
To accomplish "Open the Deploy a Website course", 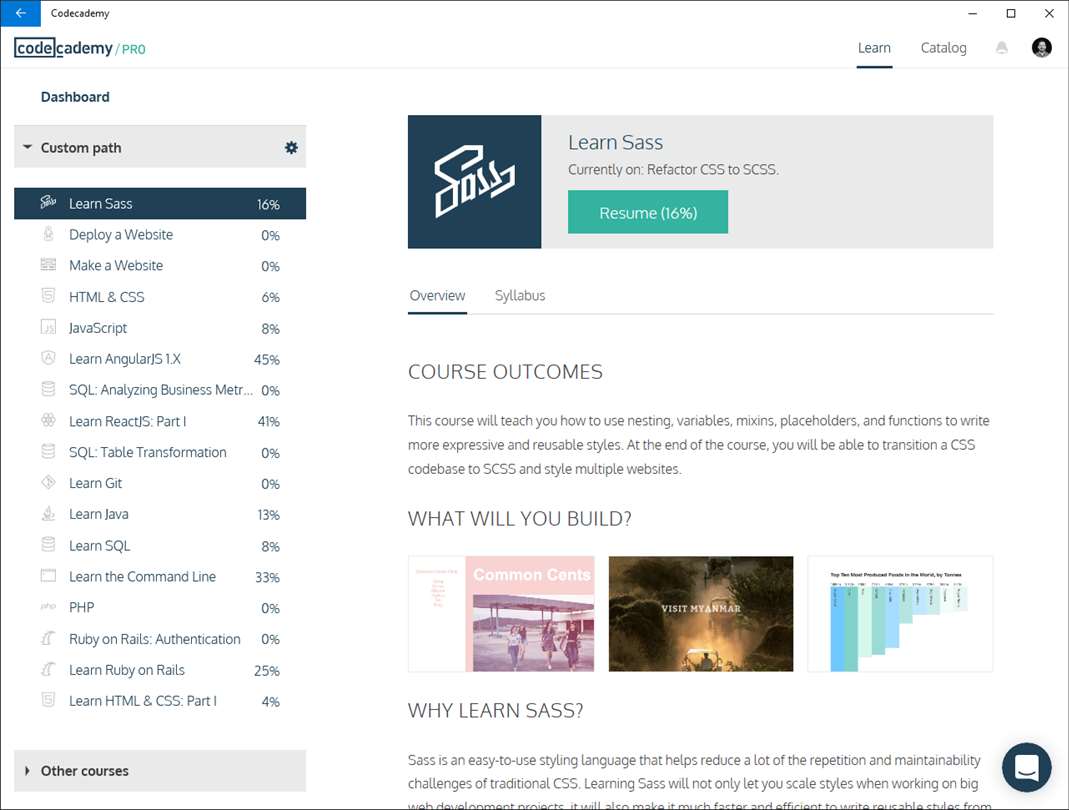I will pos(160,235).
